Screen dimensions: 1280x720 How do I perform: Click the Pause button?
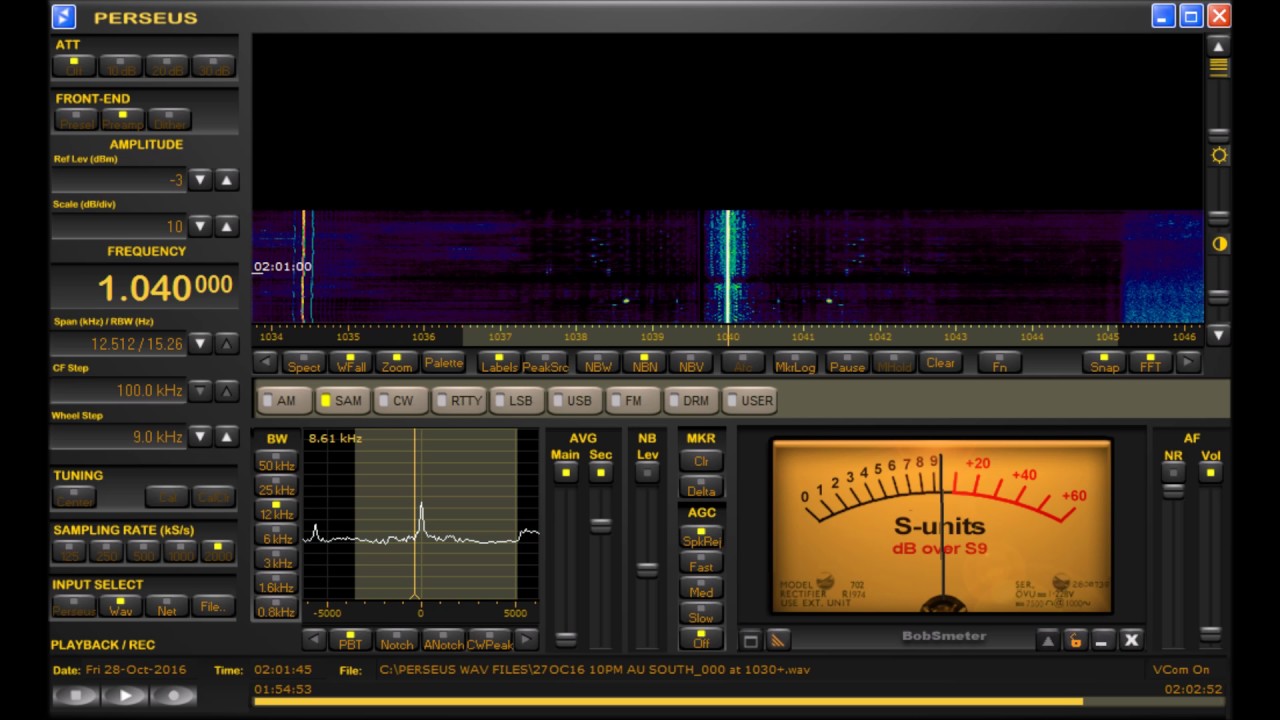pyautogui.click(x=847, y=362)
